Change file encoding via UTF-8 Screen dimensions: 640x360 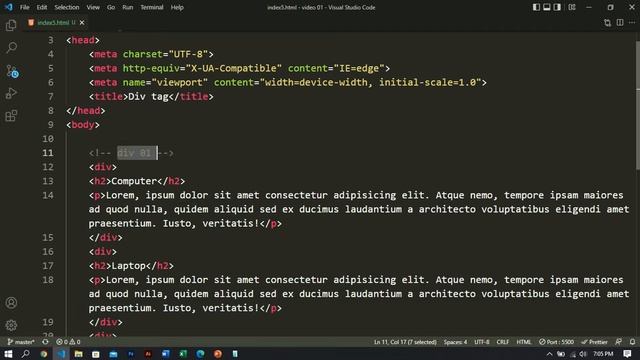pos(482,342)
